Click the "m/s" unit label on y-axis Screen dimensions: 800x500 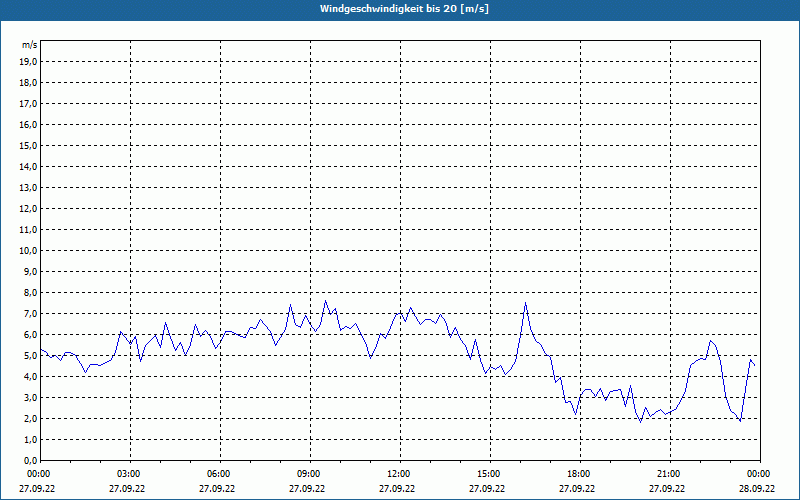click(x=30, y=45)
